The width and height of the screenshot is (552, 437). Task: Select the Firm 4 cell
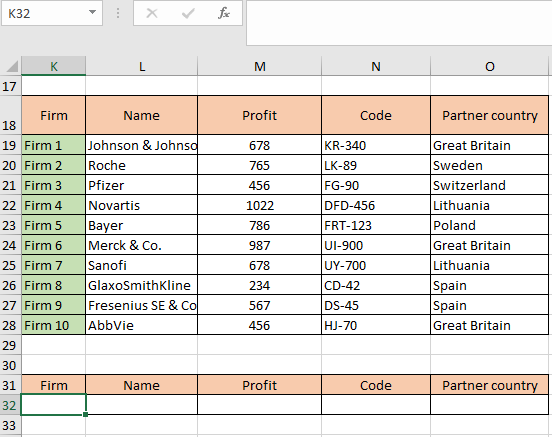point(54,205)
